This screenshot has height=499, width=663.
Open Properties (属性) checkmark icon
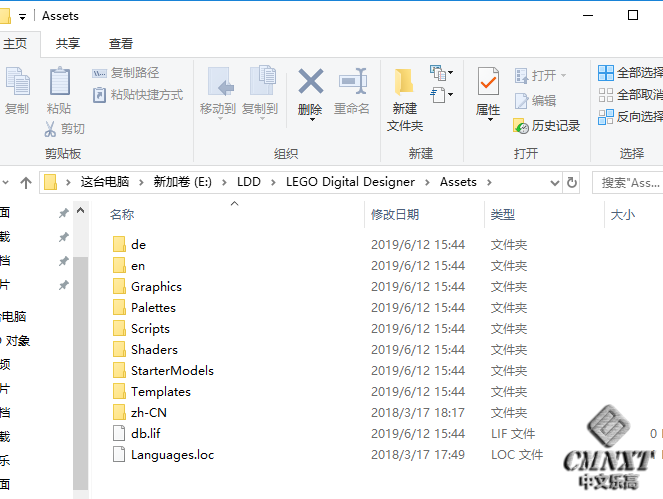pos(488,82)
